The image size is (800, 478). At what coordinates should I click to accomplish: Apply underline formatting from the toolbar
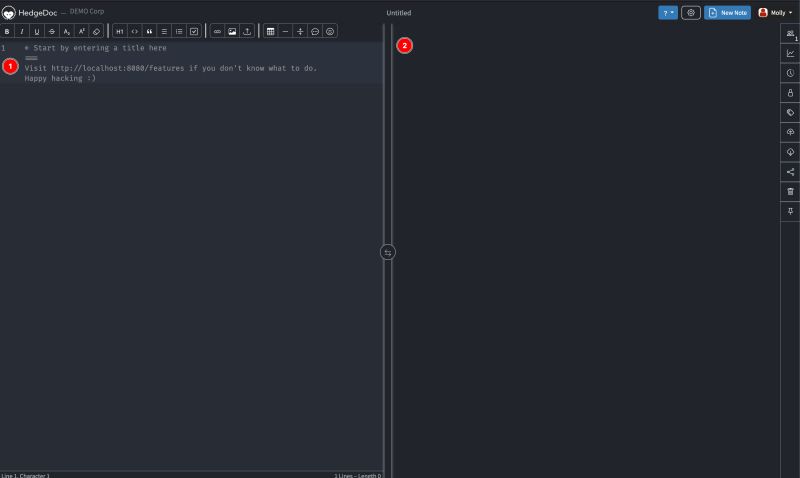tap(37, 32)
